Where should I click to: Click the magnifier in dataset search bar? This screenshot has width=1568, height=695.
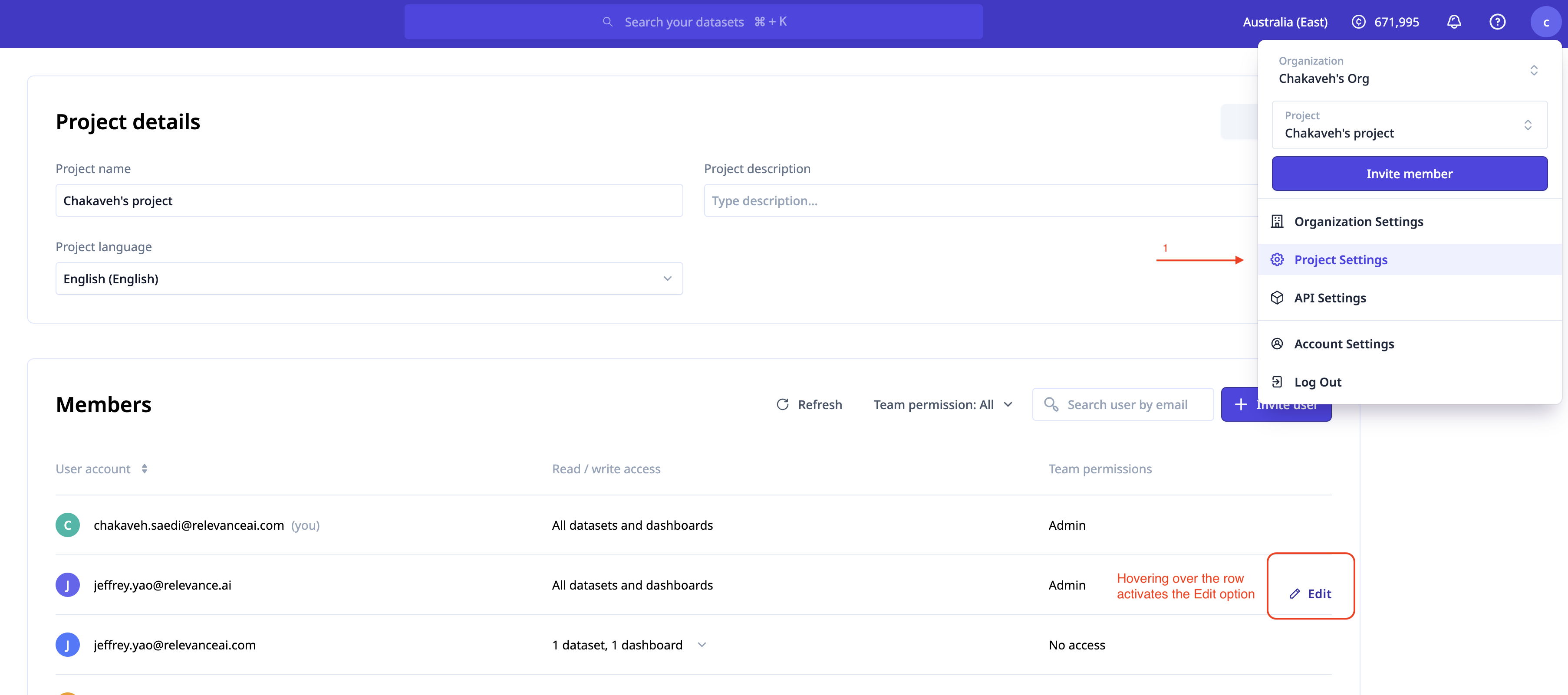click(x=607, y=22)
